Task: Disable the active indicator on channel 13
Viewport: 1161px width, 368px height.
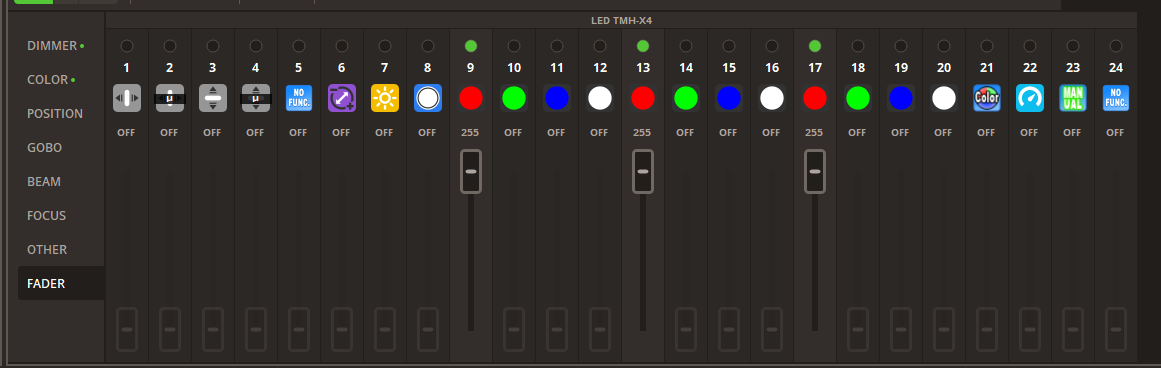Action: click(x=642, y=46)
